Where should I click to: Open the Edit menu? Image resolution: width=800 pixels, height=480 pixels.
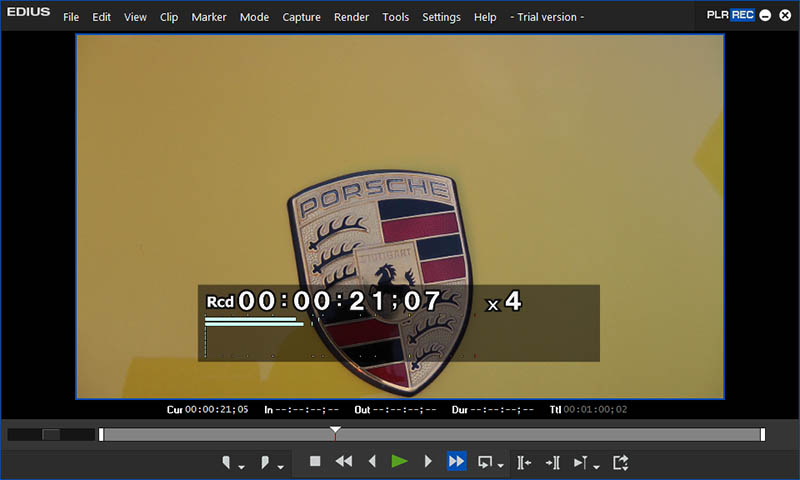click(101, 17)
